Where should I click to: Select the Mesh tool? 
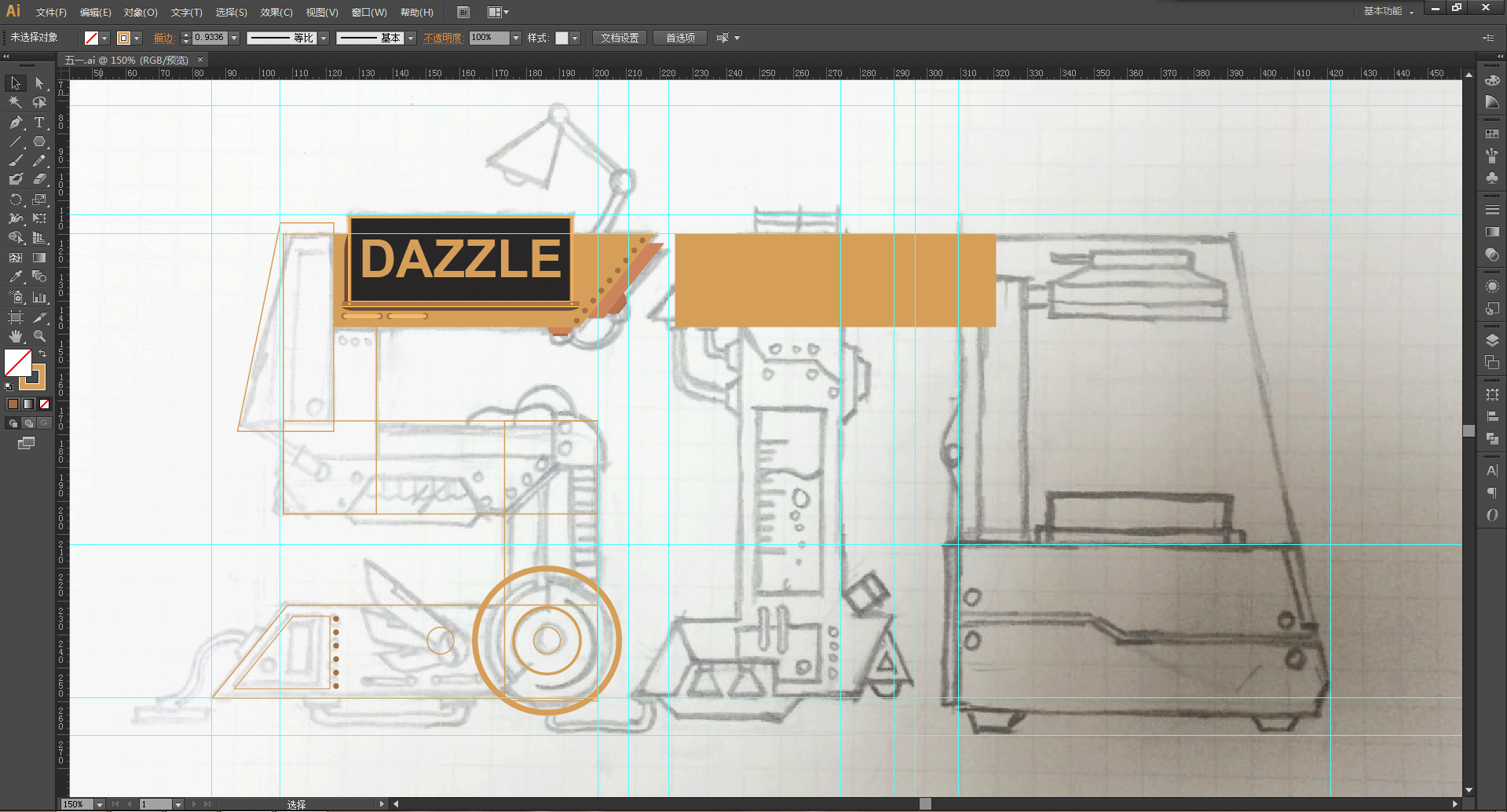(x=16, y=258)
